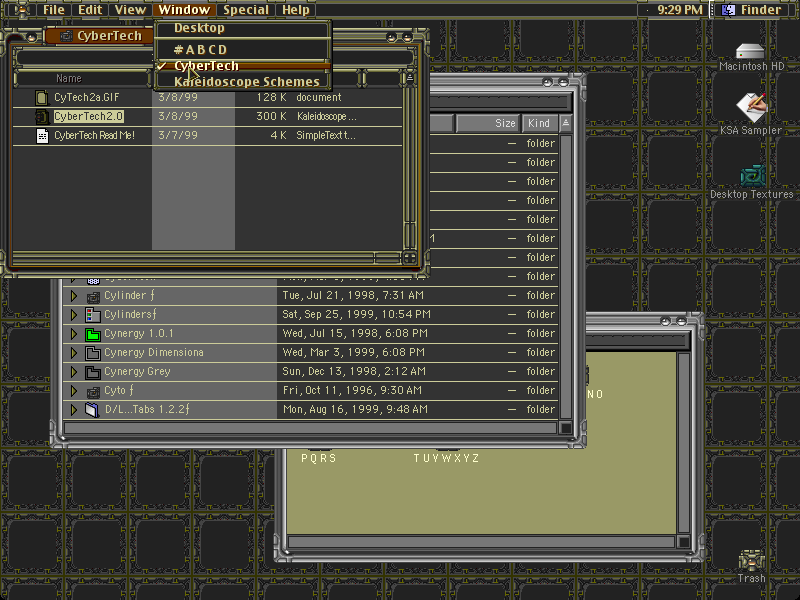Expand the Cynergy Dimensiona folder
Screen dimensions: 800x600
73,353
